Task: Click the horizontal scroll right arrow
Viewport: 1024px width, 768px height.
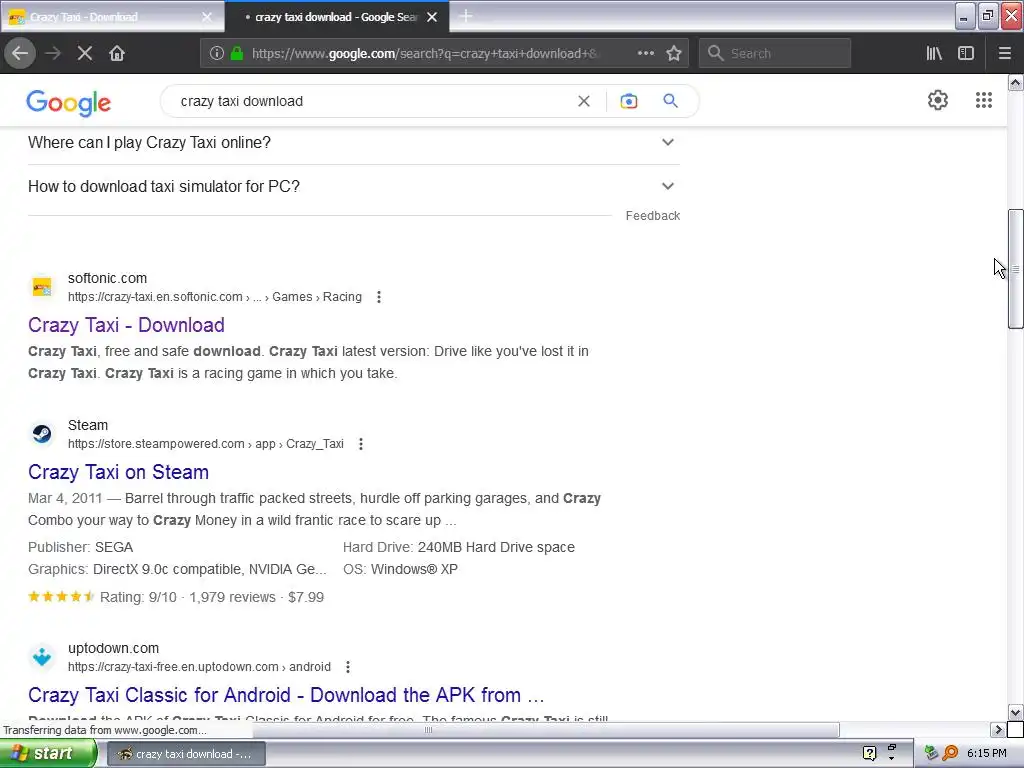Action: coord(998,729)
